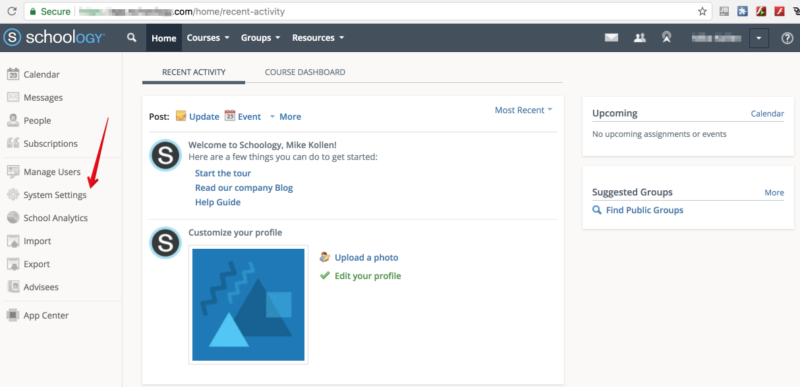
Task: Open Calendar in the left sidebar
Action: click(41, 74)
